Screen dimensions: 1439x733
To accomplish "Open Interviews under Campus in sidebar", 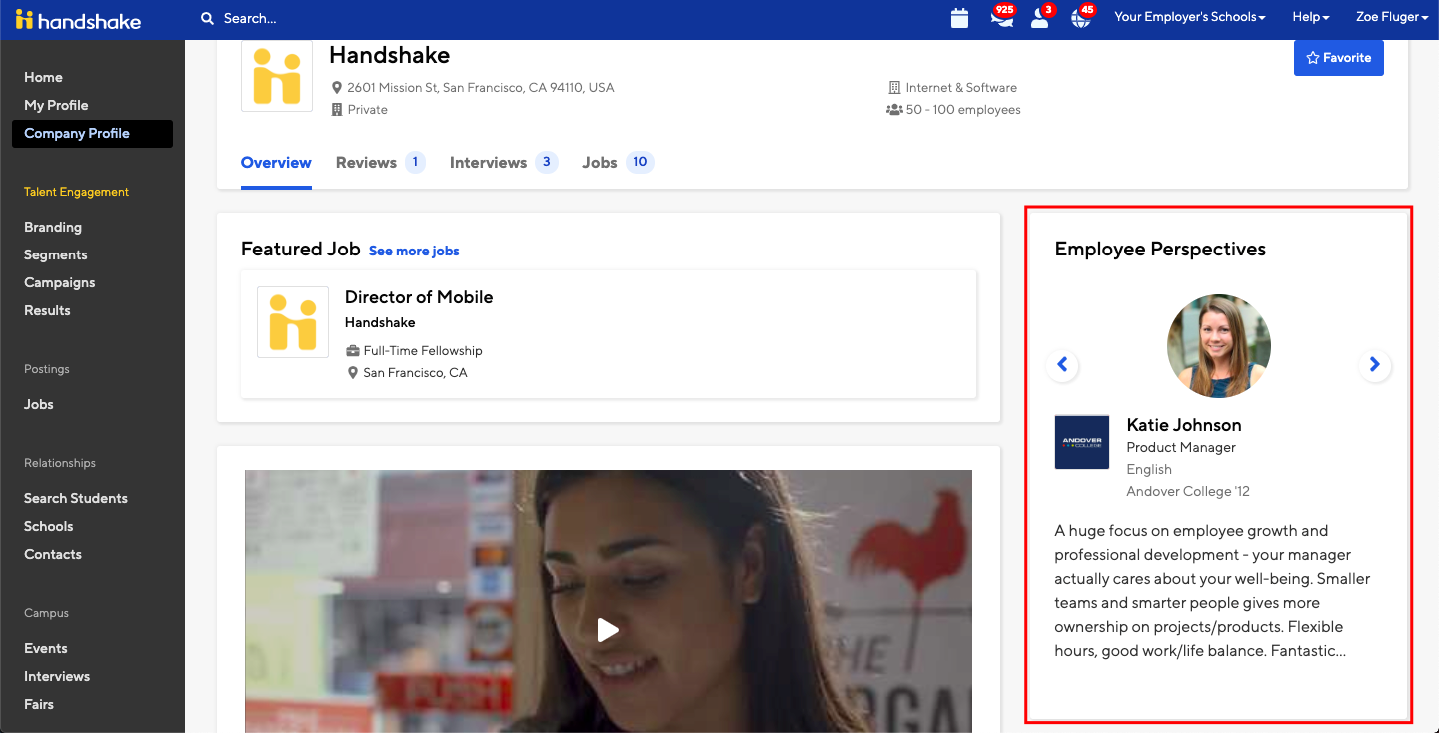I will click(x=57, y=676).
